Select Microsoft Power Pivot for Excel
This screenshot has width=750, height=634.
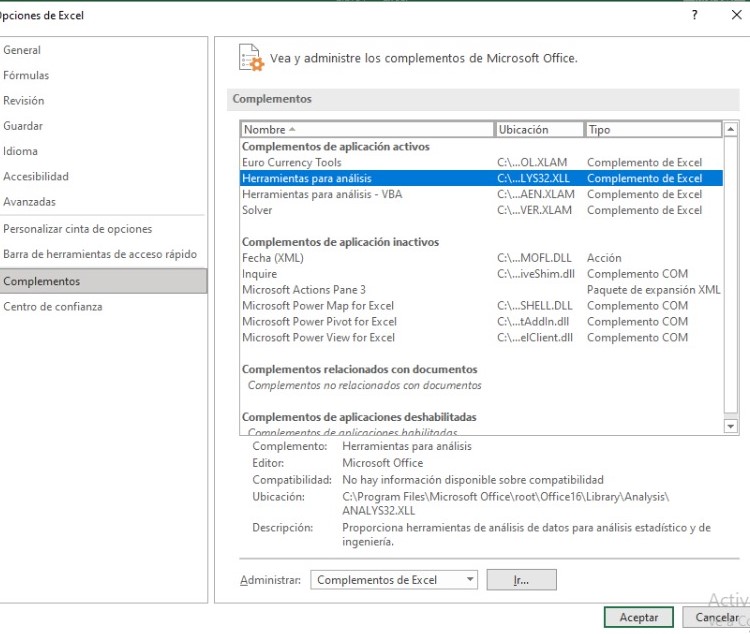coord(481,322)
